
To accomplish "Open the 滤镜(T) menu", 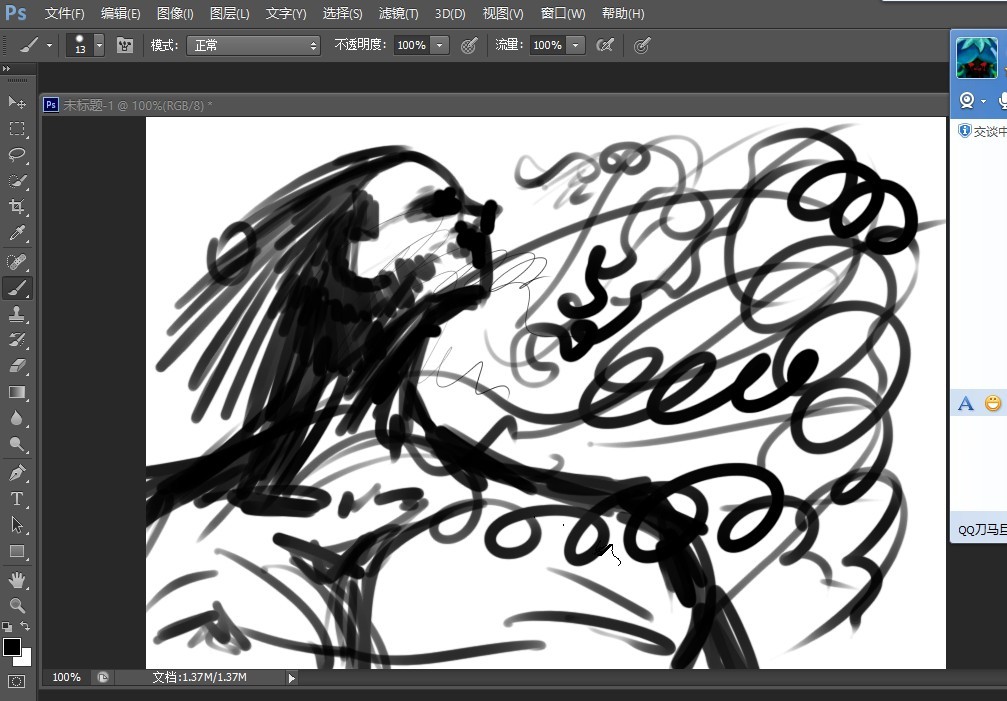I will point(398,13).
